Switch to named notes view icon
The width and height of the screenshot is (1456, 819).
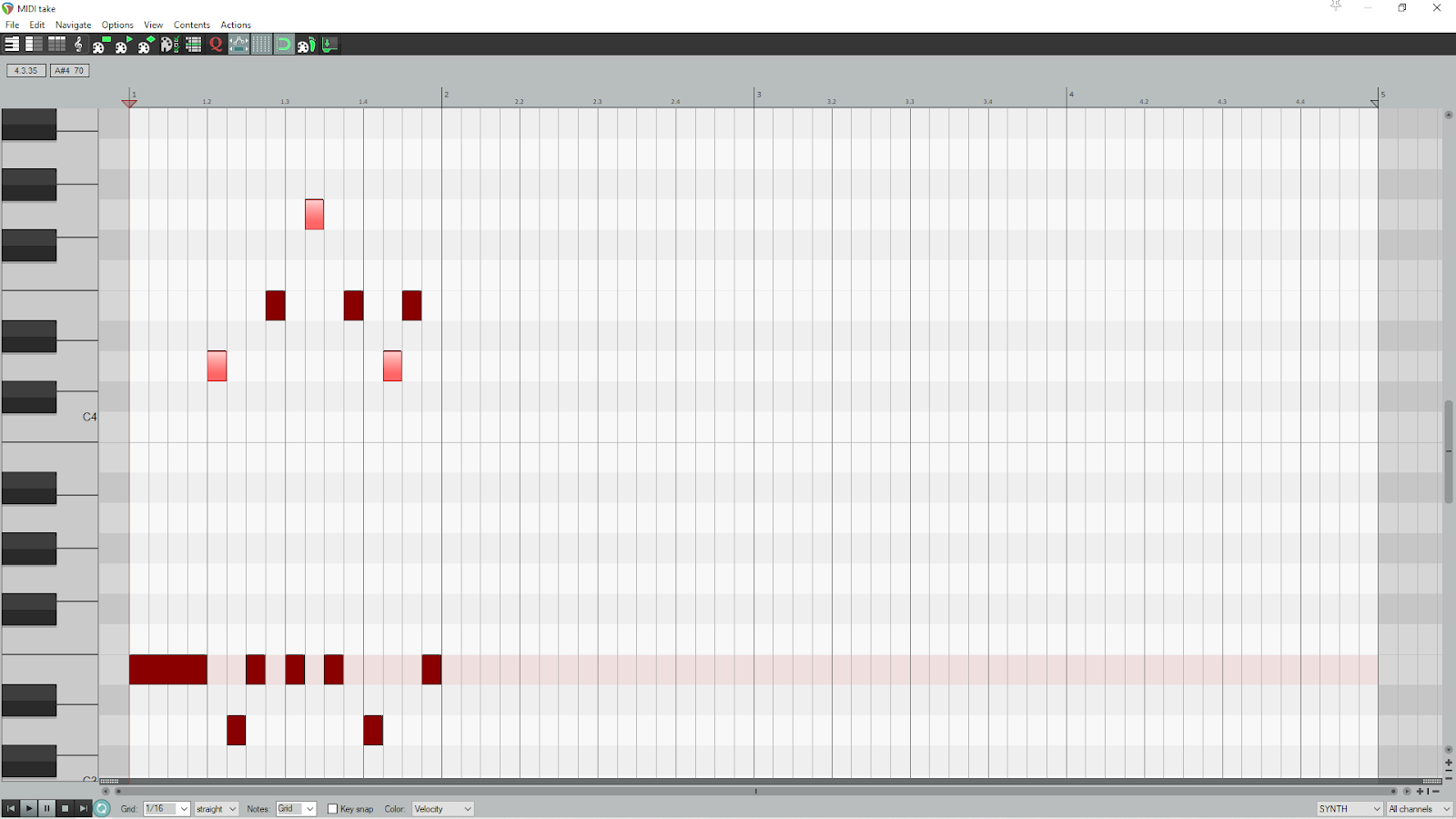(x=34, y=44)
